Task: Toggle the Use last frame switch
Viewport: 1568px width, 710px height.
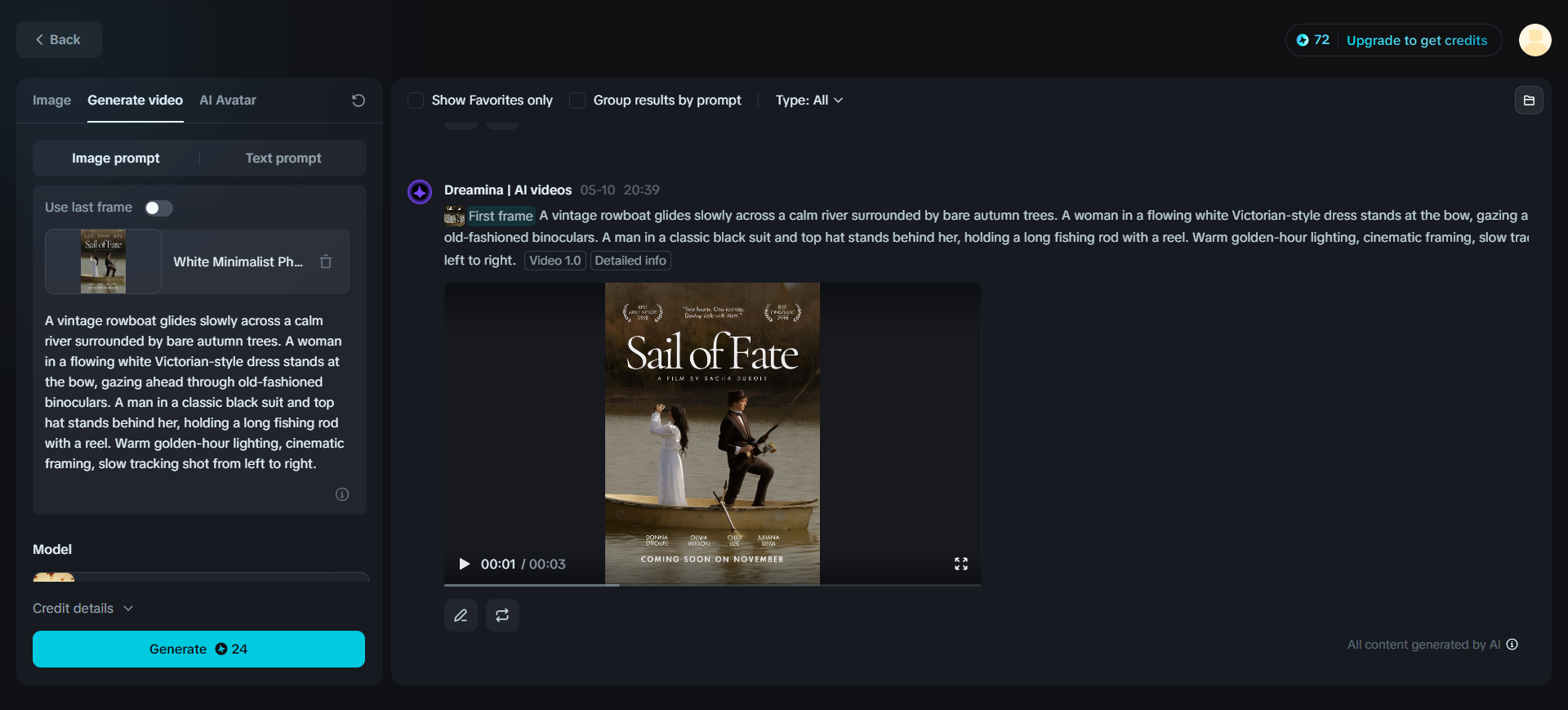Action: [158, 208]
